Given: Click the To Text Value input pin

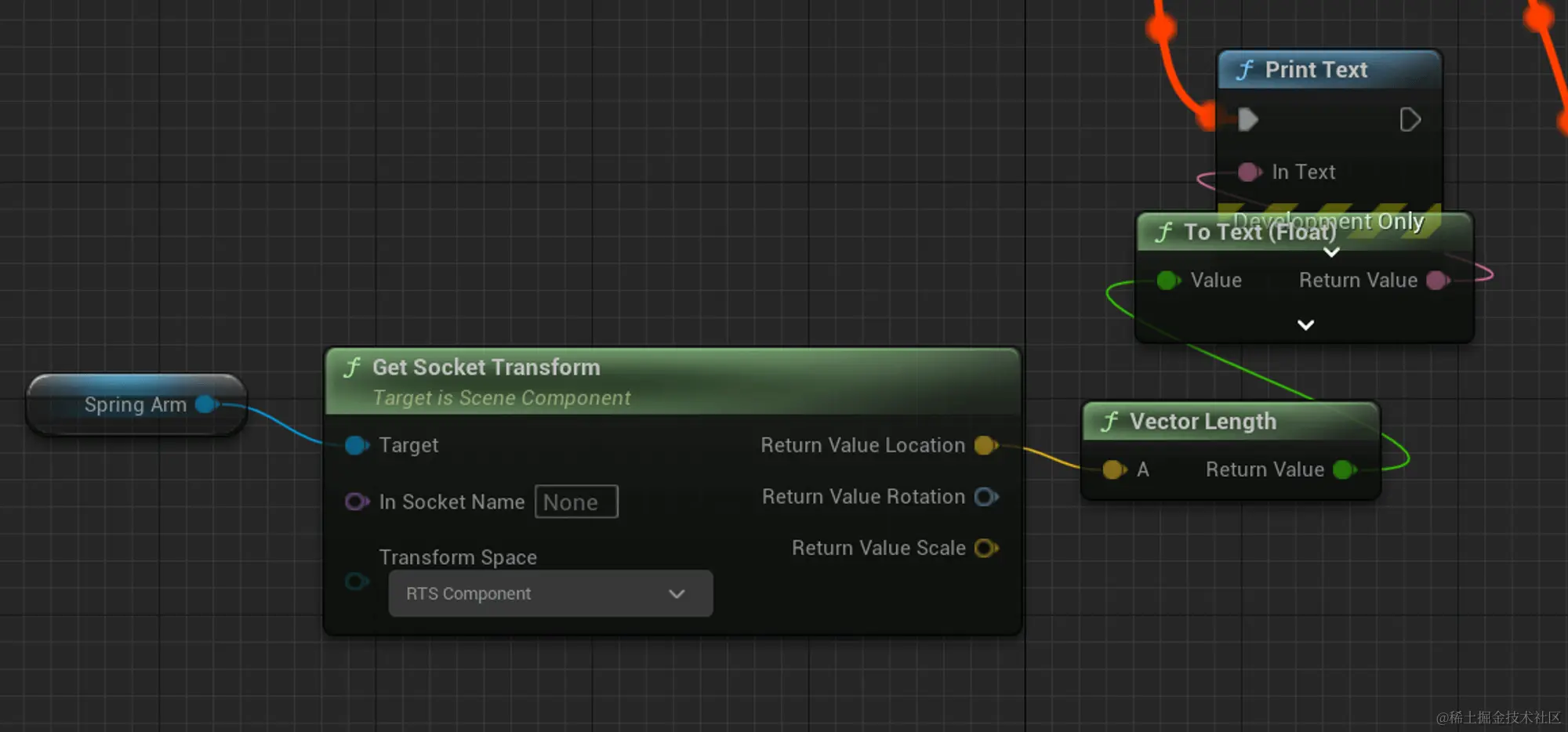Looking at the screenshot, I should 1168,280.
